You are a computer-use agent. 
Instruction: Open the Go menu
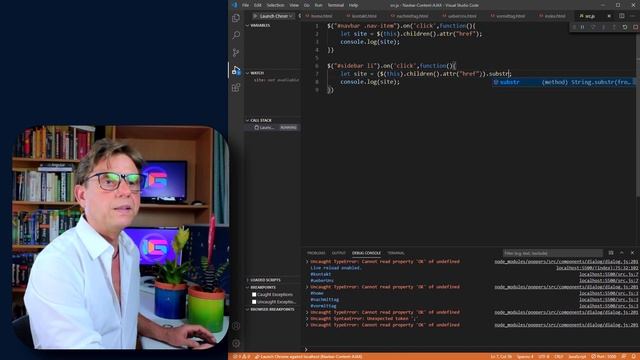307,5
